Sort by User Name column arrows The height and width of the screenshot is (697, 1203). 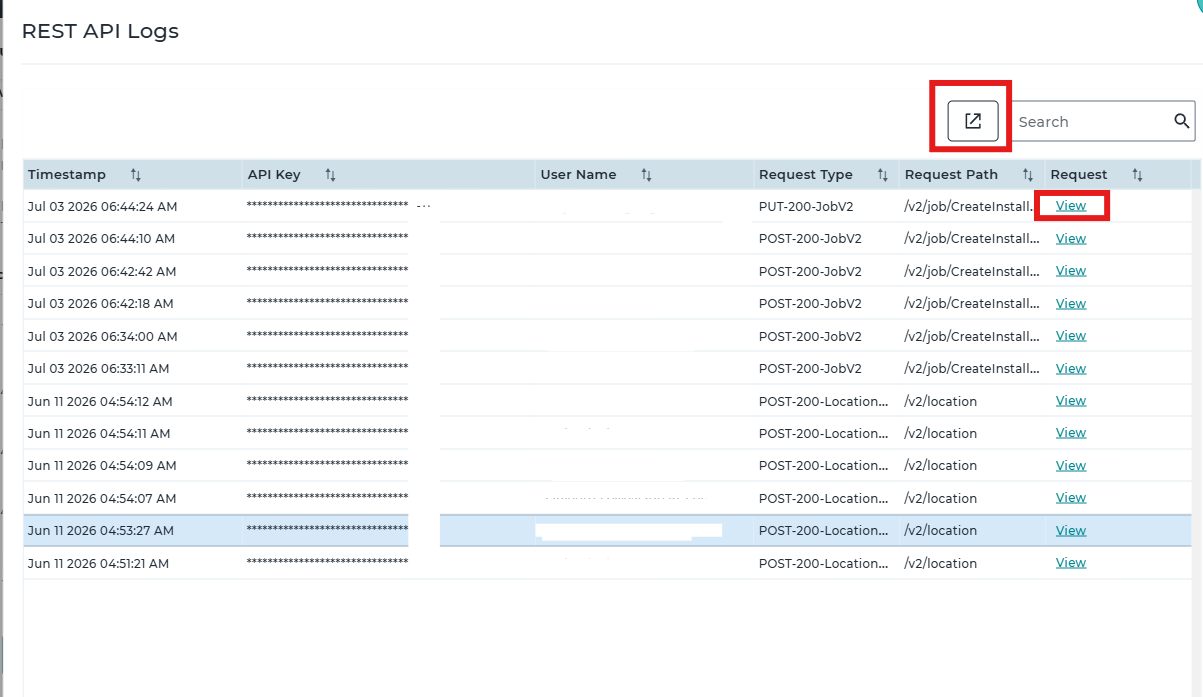646,175
